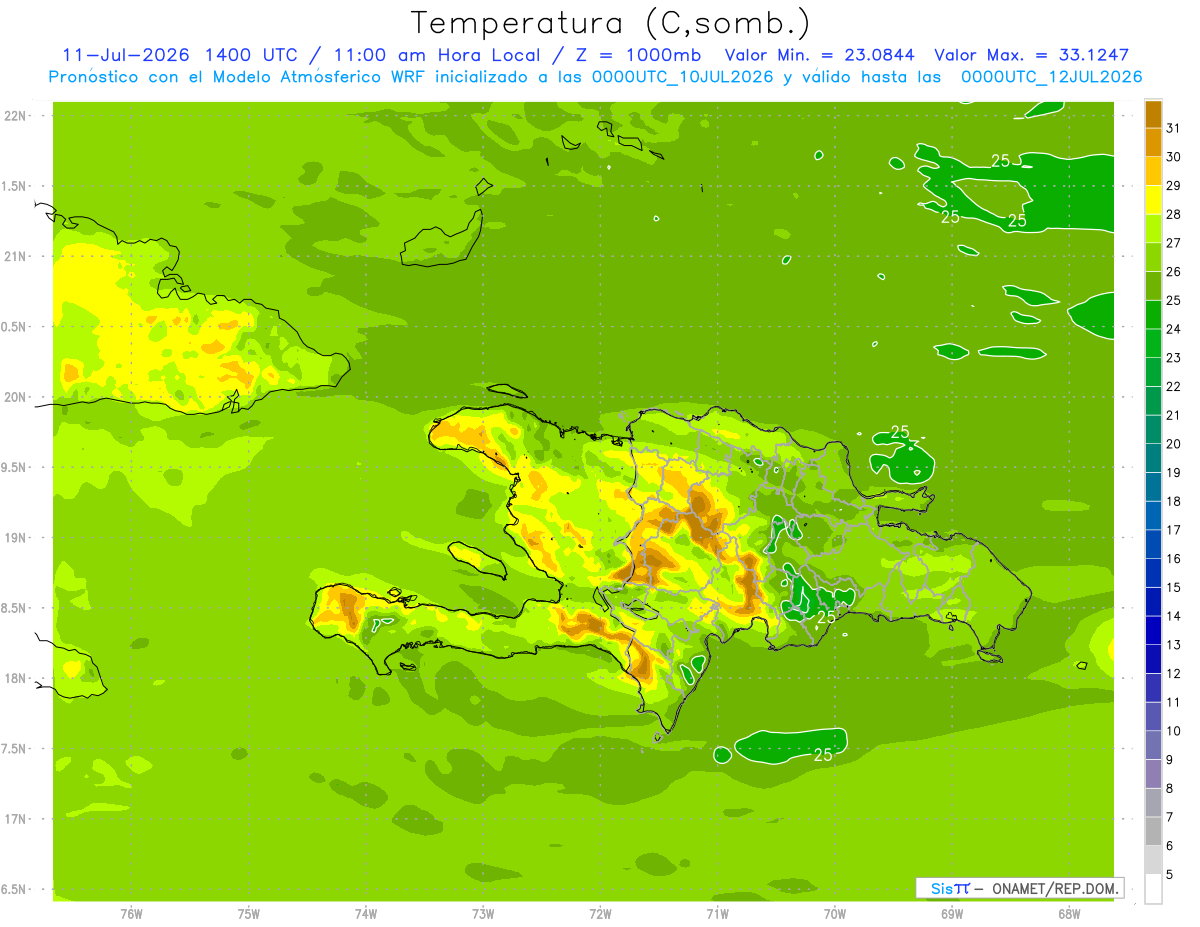This screenshot has width=1200, height=927.
Task: Click the "75W" longitude axis label
Action: tap(249, 913)
